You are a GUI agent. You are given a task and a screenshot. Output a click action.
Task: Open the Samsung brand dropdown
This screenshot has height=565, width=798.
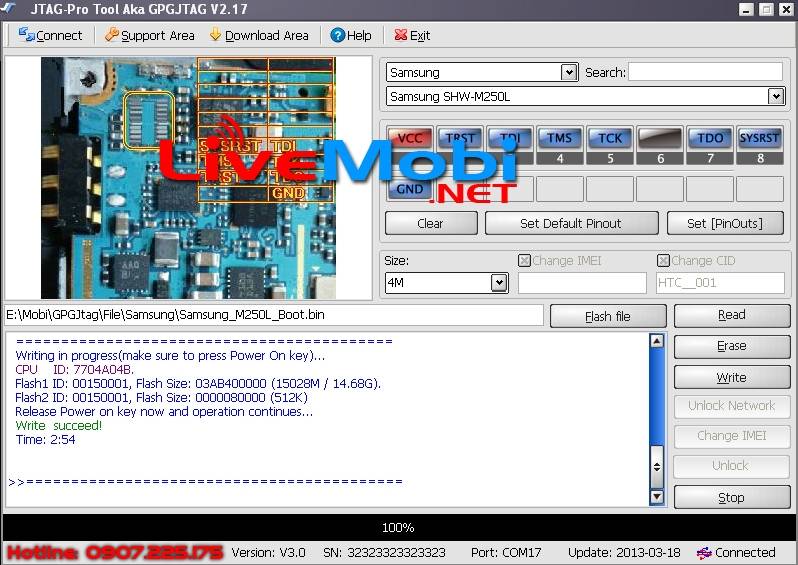point(569,72)
